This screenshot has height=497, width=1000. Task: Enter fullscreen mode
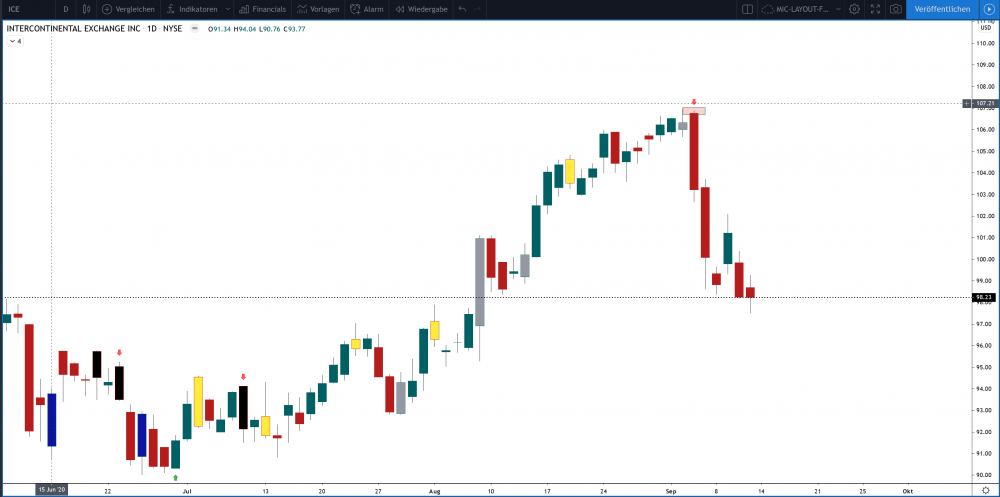pos(876,10)
